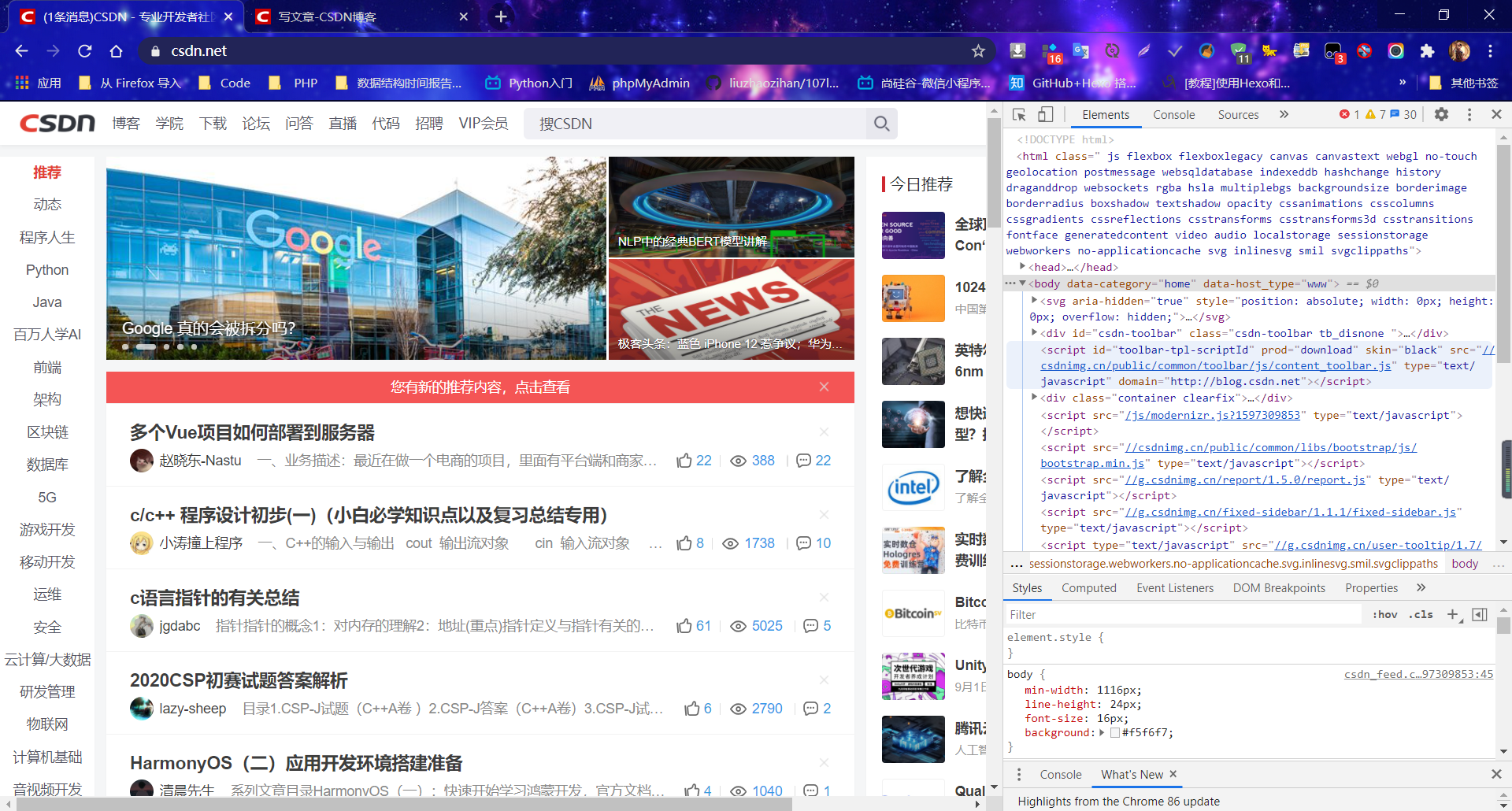The width and height of the screenshot is (1512, 811).
Task: Open a new browser tab
Action: pyautogui.click(x=501, y=17)
